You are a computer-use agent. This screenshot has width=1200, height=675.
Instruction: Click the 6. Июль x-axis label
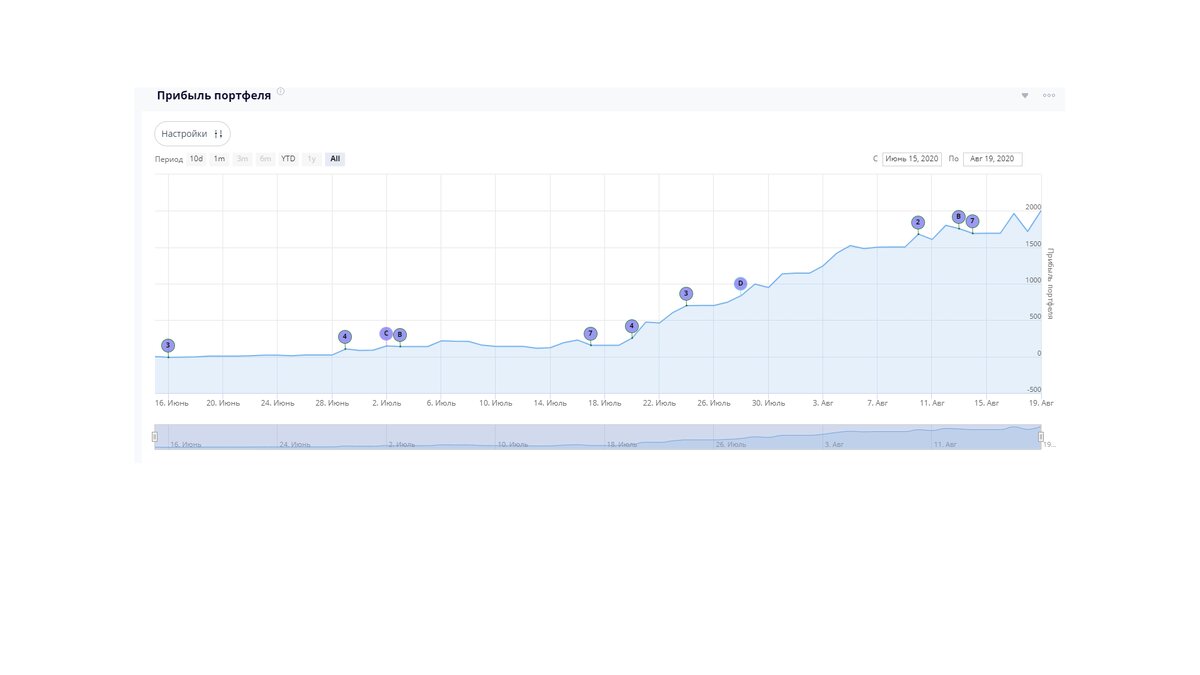[x=441, y=404]
